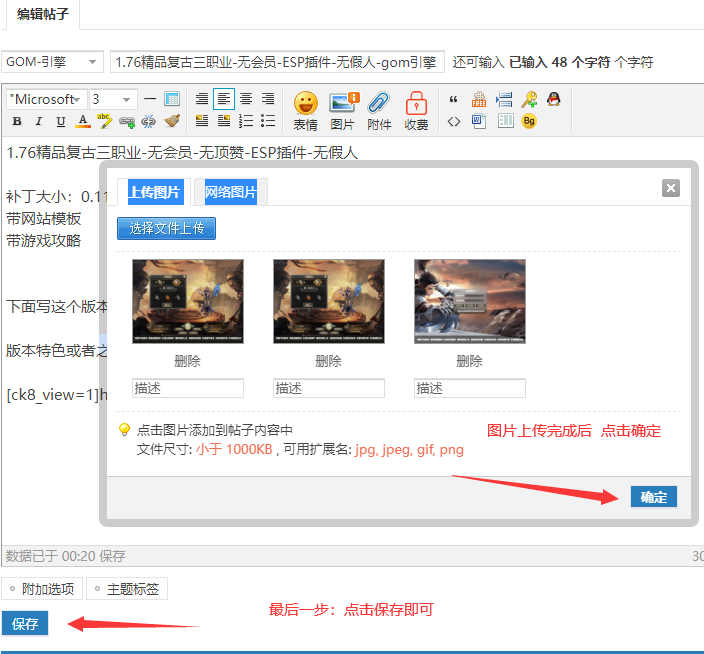Viewport: 704px width, 654px height.
Task: Toggle underline text formatting
Action: pyautogui.click(x=61, y=122)
